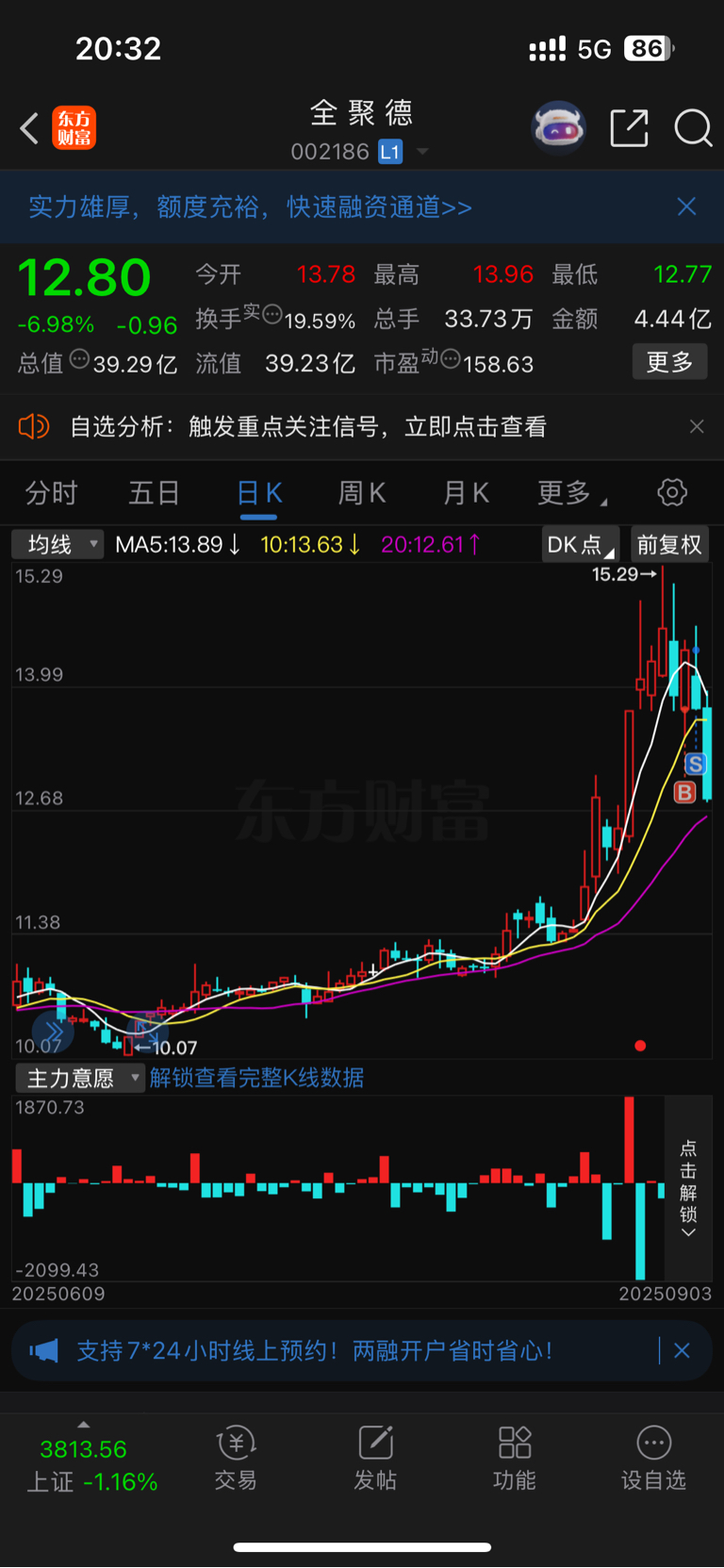
Task: Open 发帖 post icon
Action: coord(375,1458)
